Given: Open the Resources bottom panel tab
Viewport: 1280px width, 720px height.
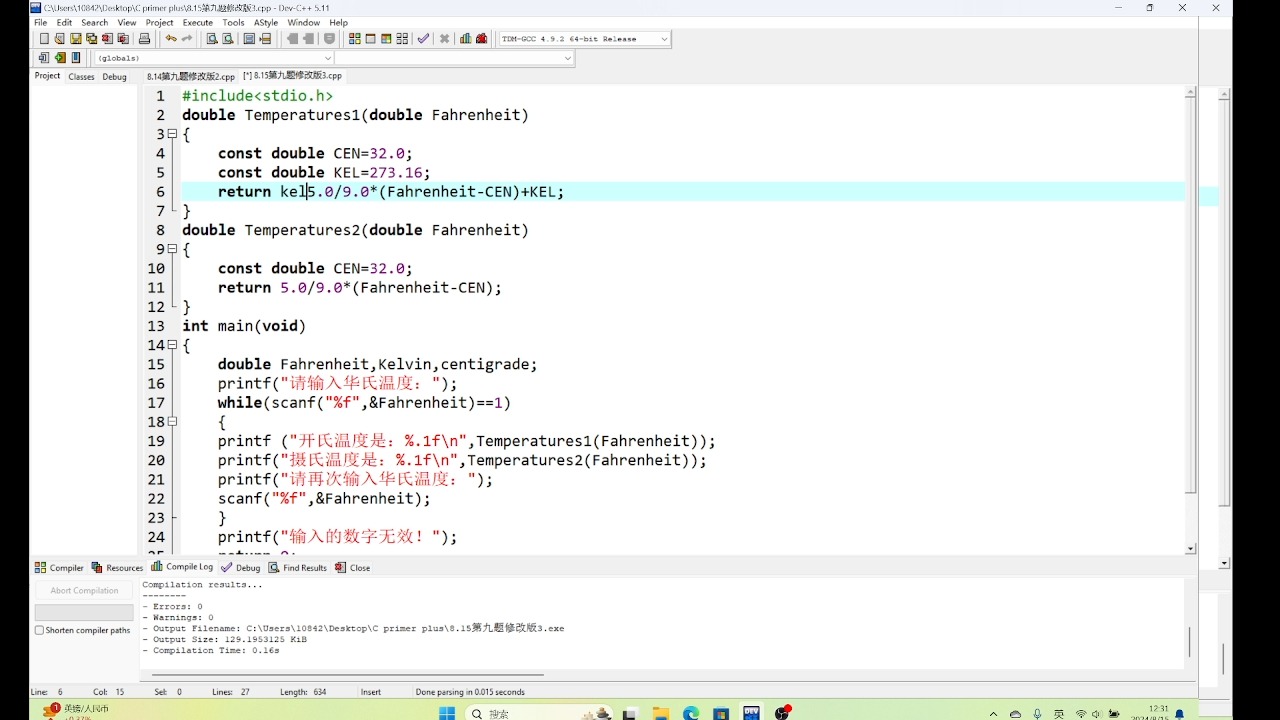Looking at the screenshot, I should pyautogui.click(x=117, y=567).
